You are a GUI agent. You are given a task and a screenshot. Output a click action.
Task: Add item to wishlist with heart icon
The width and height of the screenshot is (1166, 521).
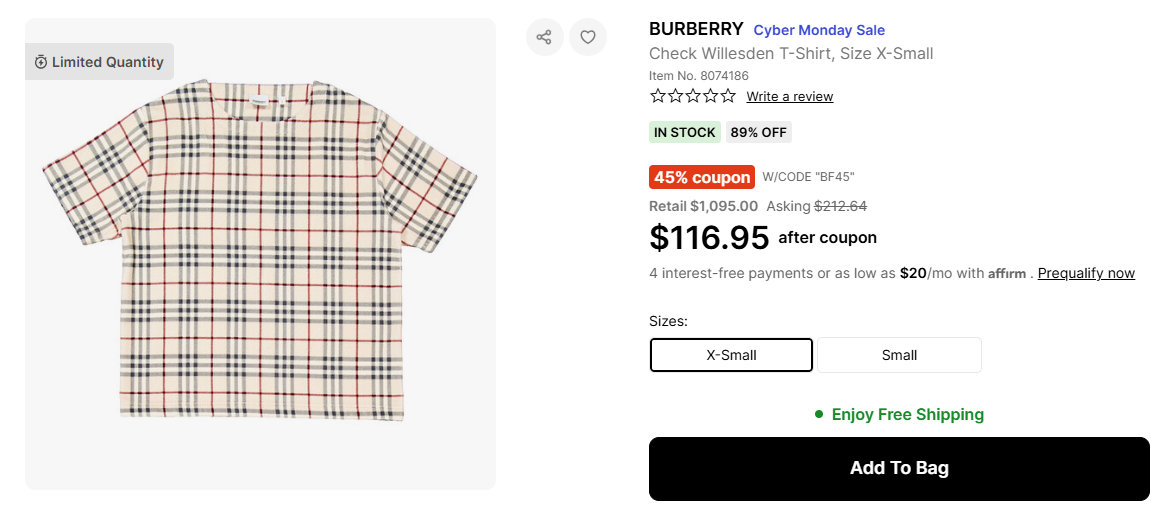click(588, 37)
